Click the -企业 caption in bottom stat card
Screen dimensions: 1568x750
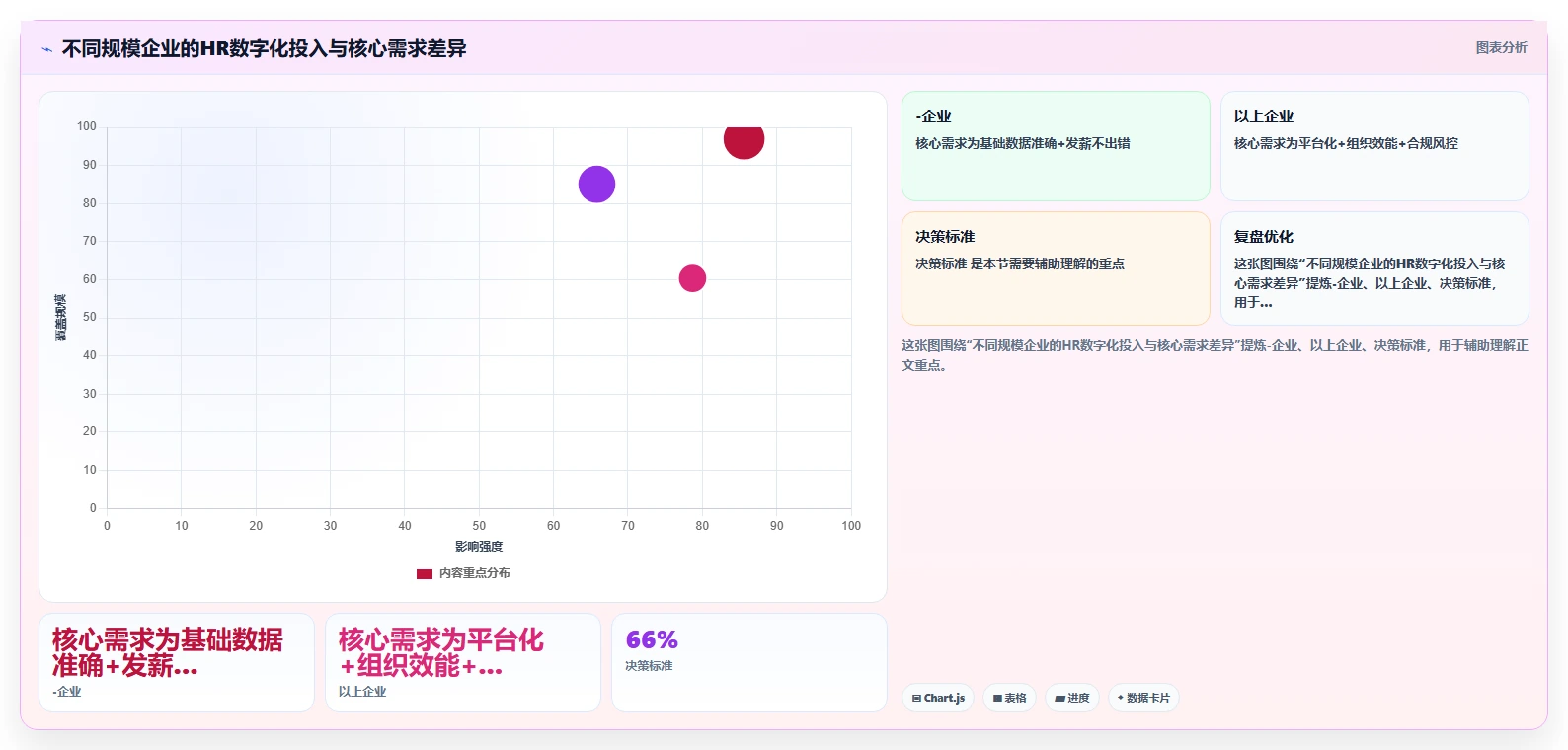[x=67, y=692]
